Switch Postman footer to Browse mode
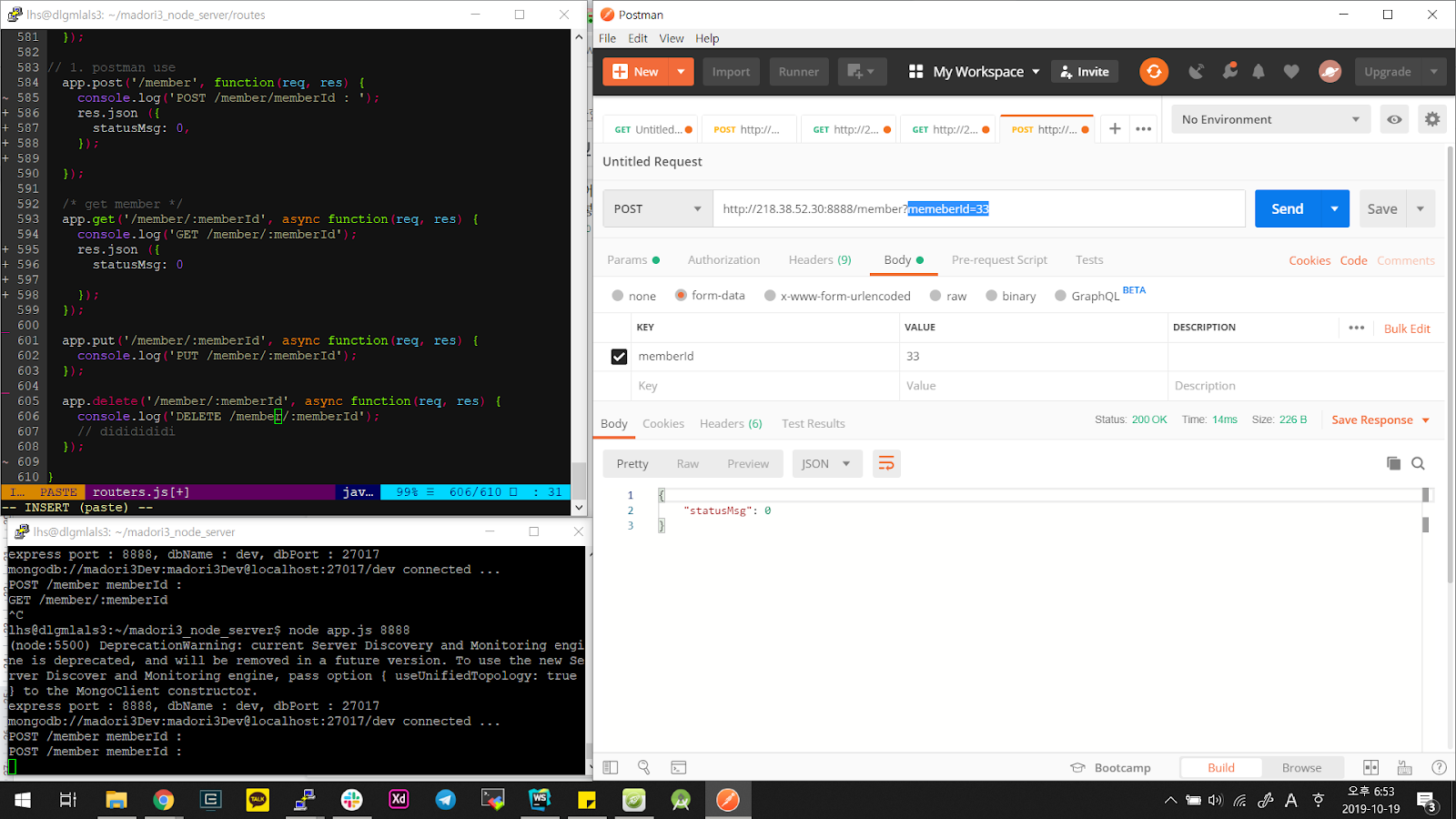The width and height of the screenshot is (1456, 819). point(1301,767)
